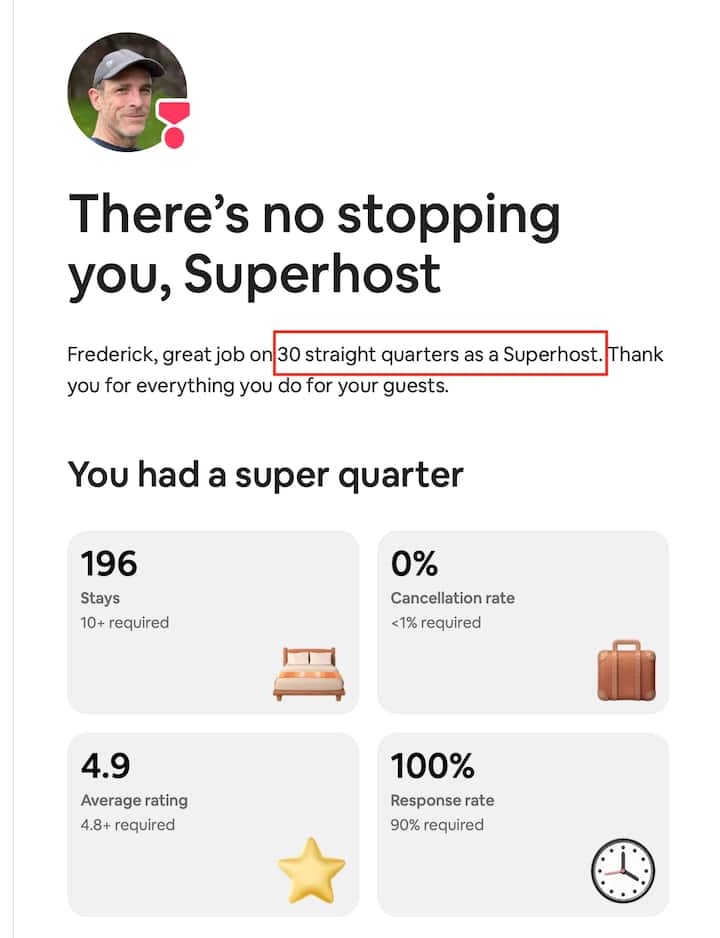
Task: Click the 4.9 rating value
Action: (105, 766)
